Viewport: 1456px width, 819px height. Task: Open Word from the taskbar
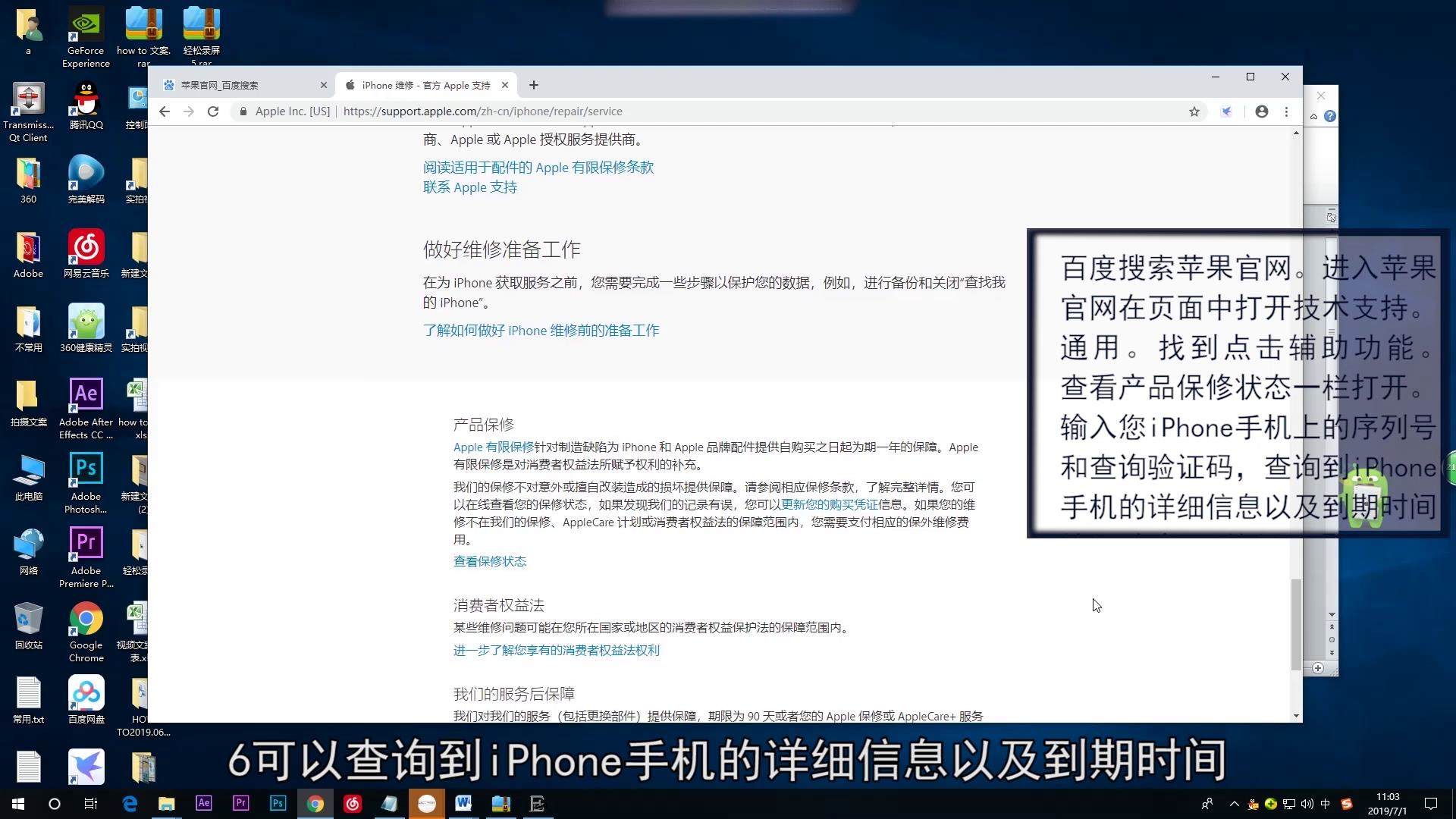tap(463, 804)
